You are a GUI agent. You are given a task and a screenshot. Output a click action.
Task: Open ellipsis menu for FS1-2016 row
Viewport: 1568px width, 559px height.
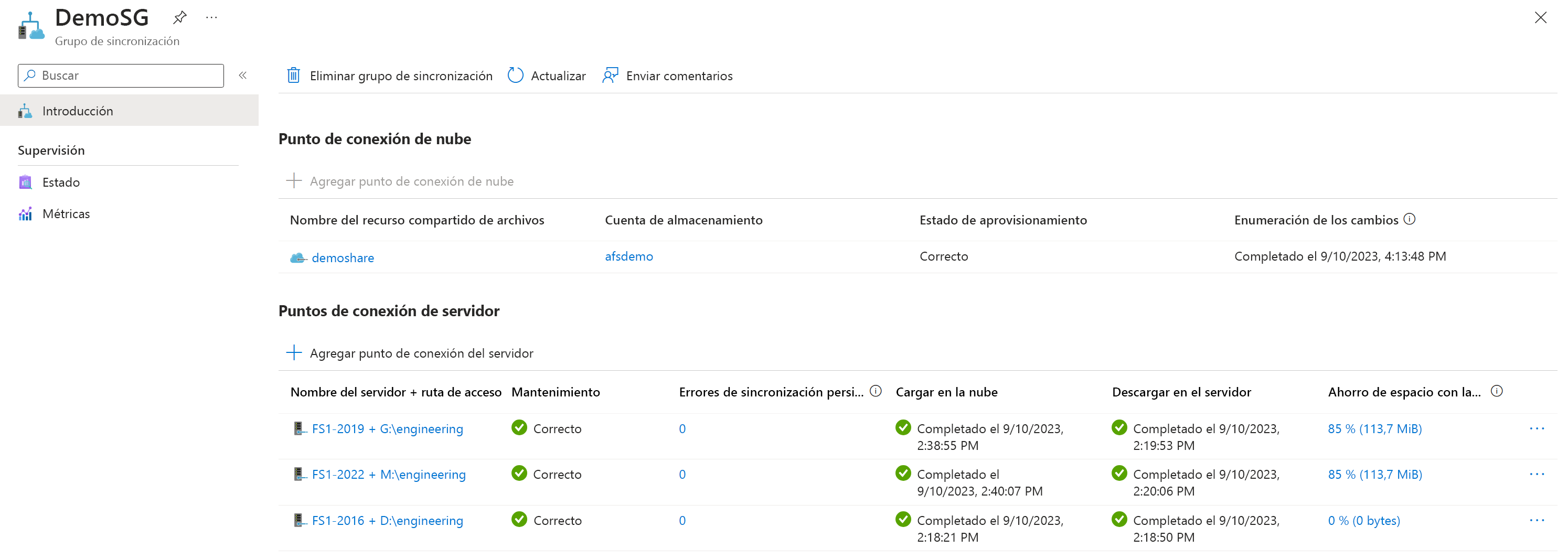click(1537, 520)
